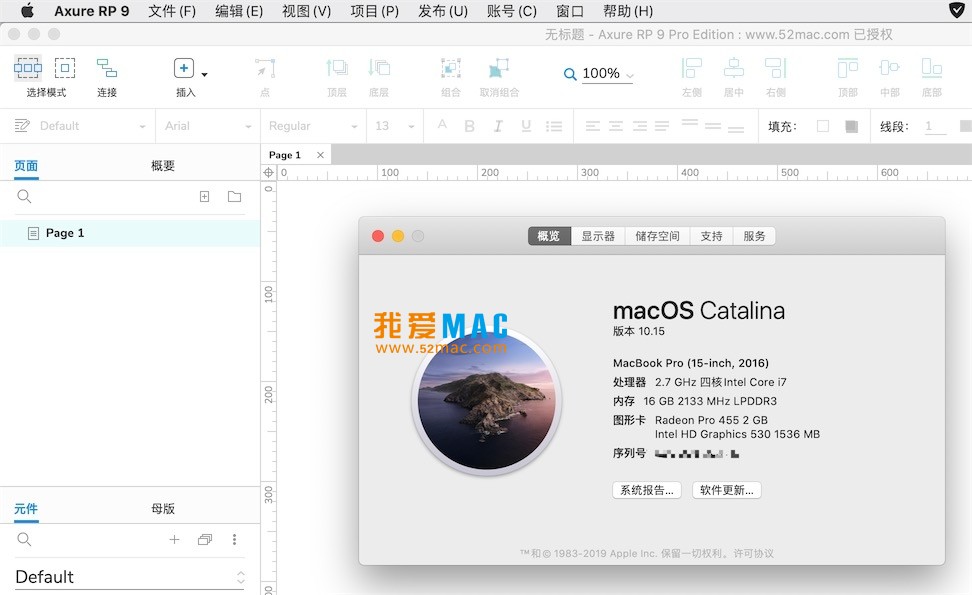972x595 pixels.
Task: Select 储存空间 tab in About This Mac
Action: point(658,236)
